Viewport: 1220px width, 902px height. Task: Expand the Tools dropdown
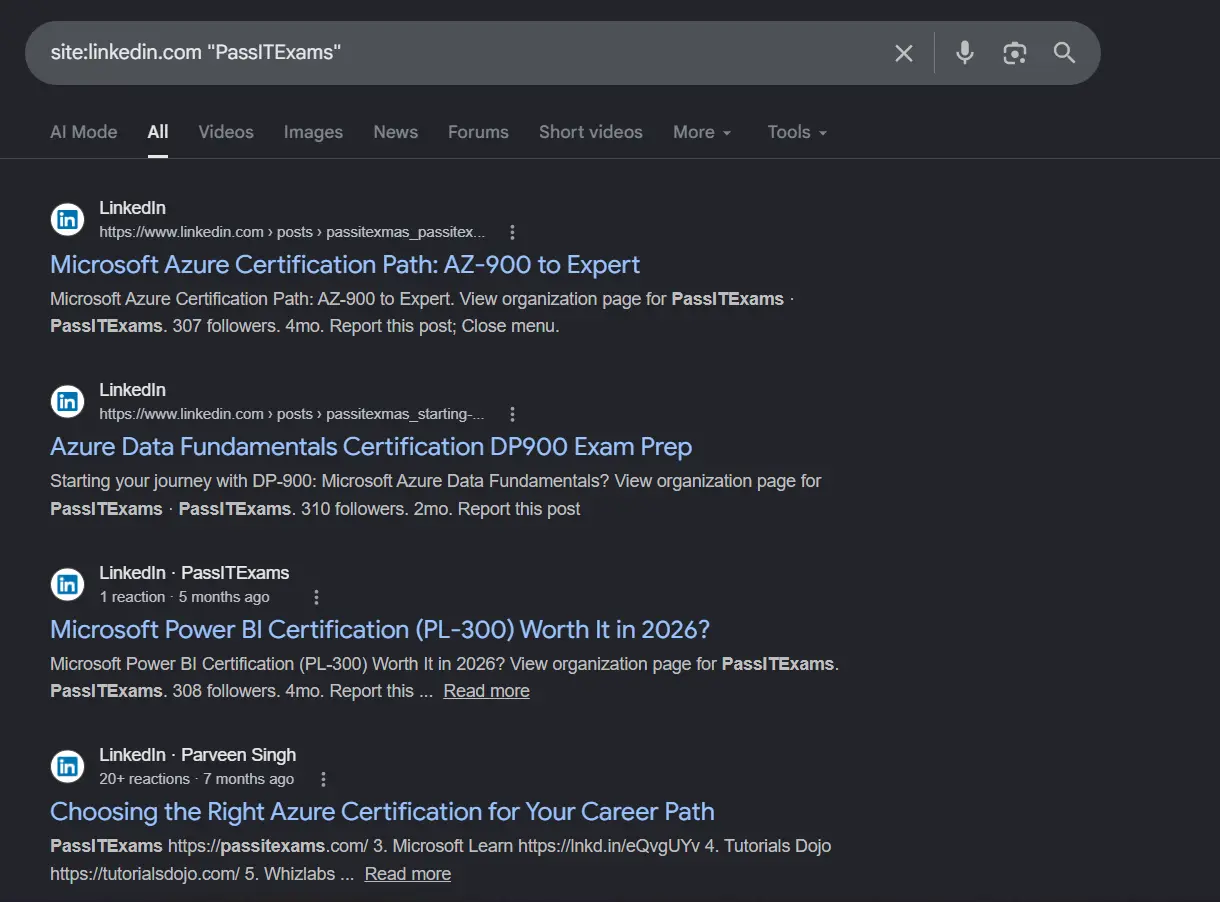pyautogui.click(x=797, y=132)
